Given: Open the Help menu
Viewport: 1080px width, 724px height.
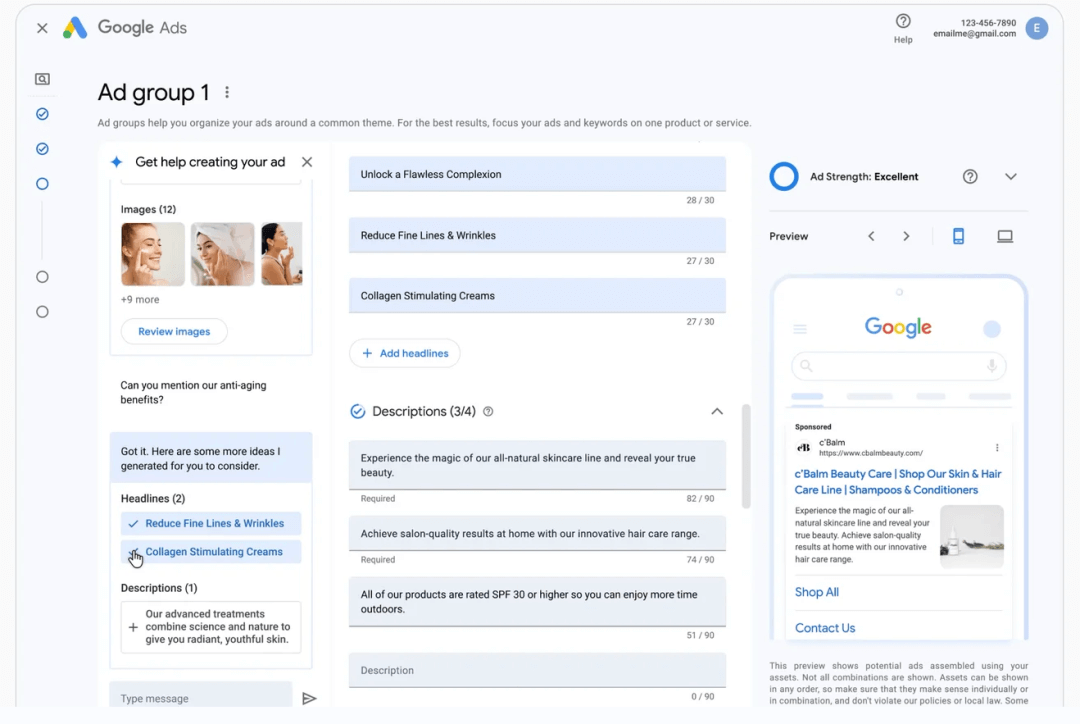Looking at the screenshot, I should click(903, 28).
